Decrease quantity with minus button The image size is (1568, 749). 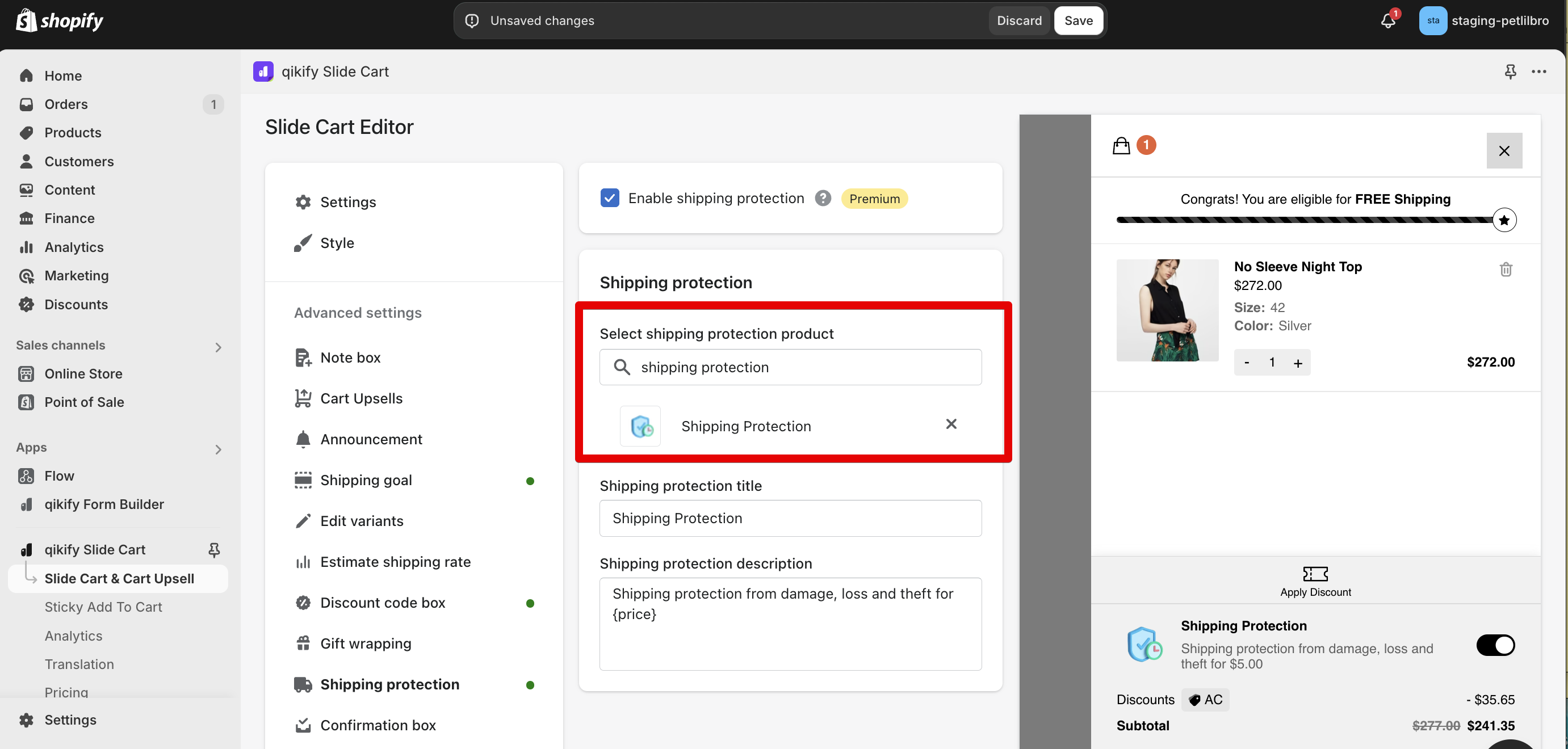[x=1247, y=363]
